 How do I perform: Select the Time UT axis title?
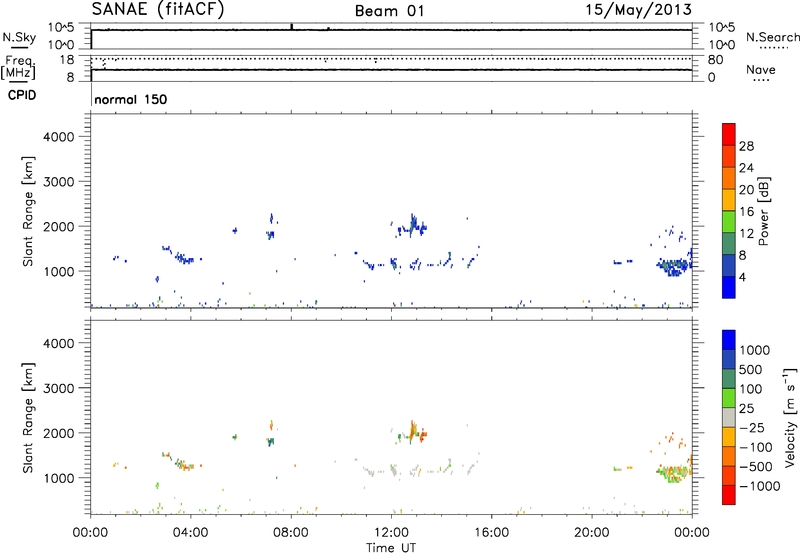tap(391, 548)
